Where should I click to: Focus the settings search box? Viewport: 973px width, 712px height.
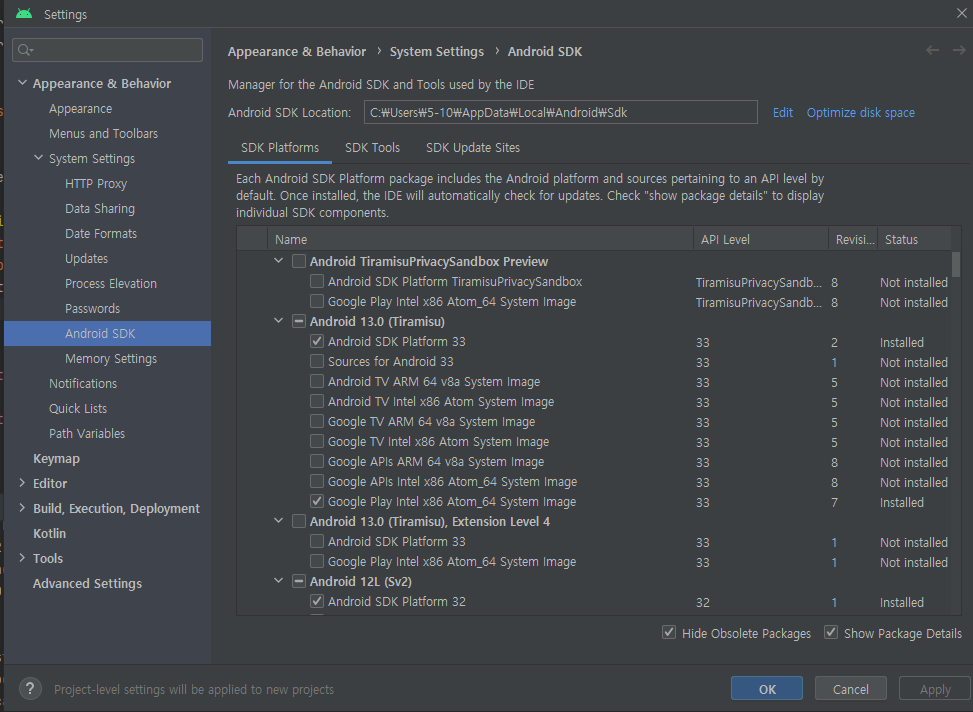[x=107, y=50]
